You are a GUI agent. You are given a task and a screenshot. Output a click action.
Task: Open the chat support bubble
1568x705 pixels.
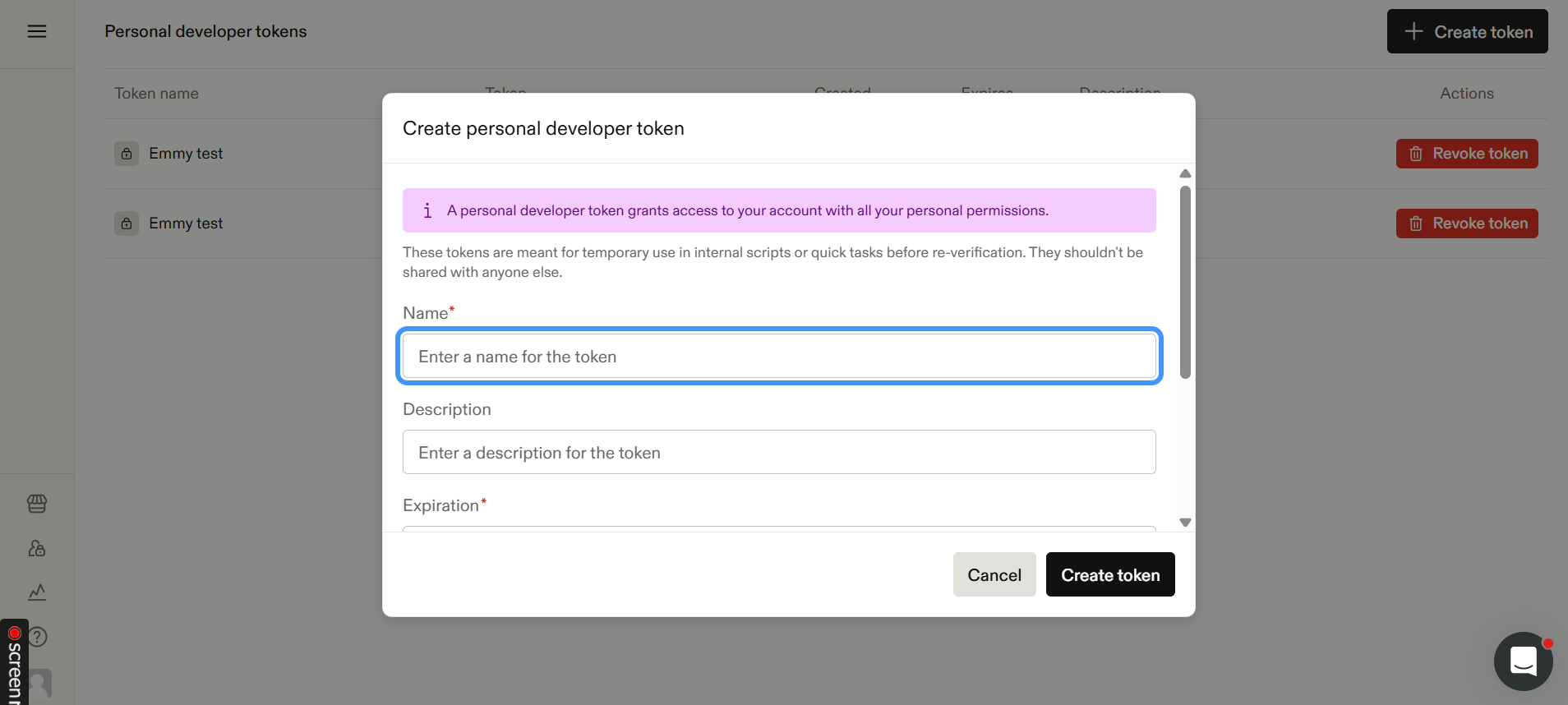[x=1523, y=661]
